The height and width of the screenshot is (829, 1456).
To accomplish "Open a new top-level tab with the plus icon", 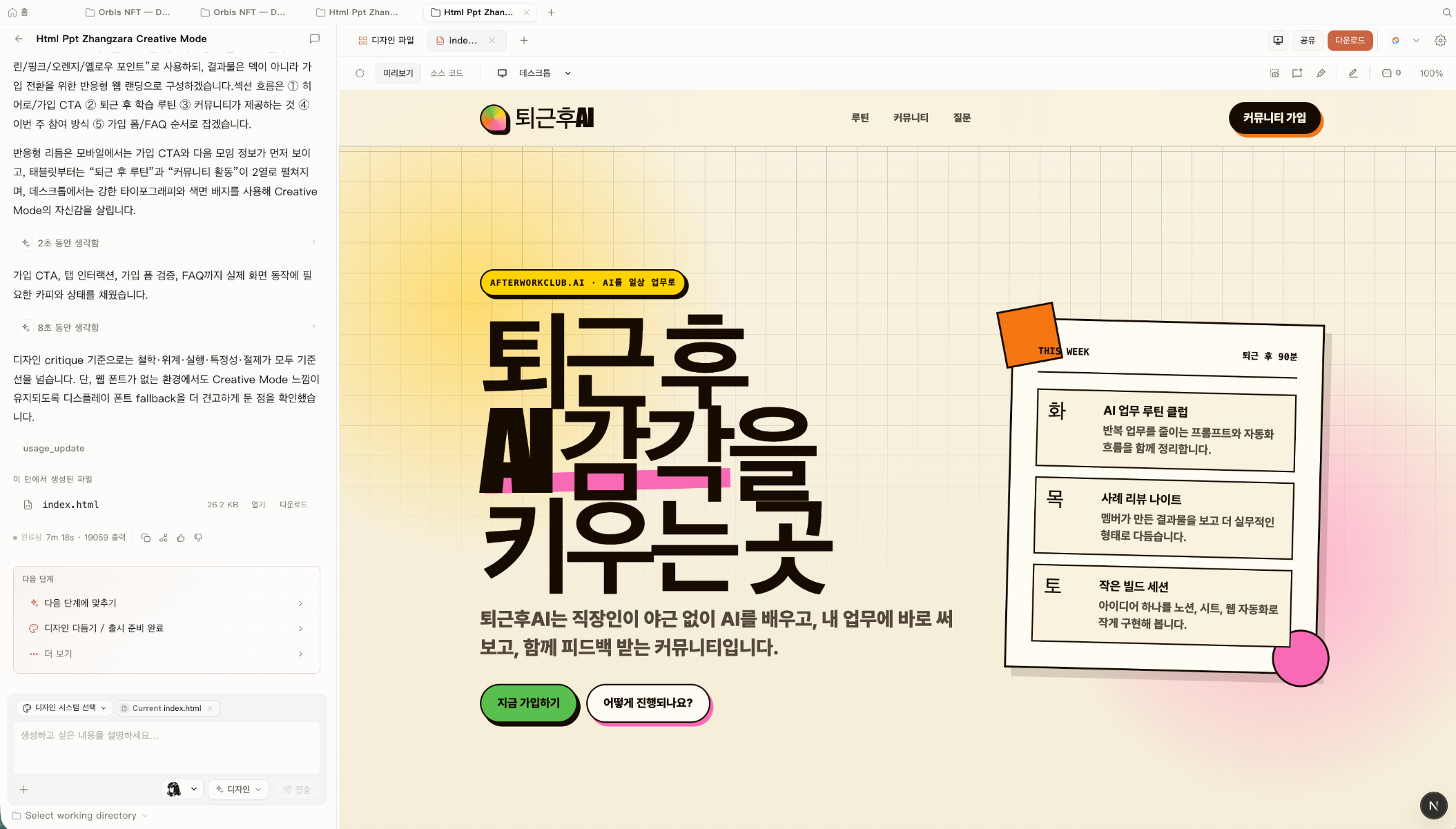I will click(551, 12).
